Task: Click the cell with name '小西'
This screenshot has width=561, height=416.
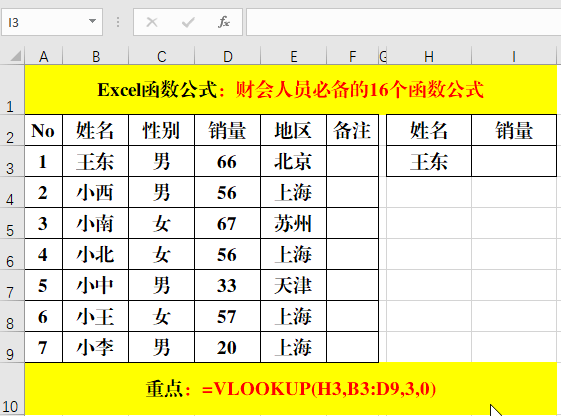Action: pos(96,192)
